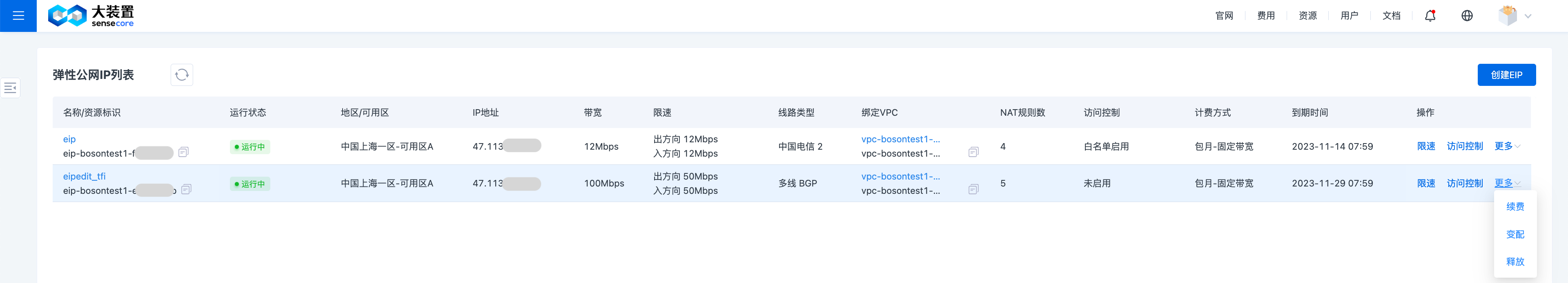This screenshot has height=283, width=1568.
Task: Open the eipedit_tfi EIP details link
Action: pos(84,176)
